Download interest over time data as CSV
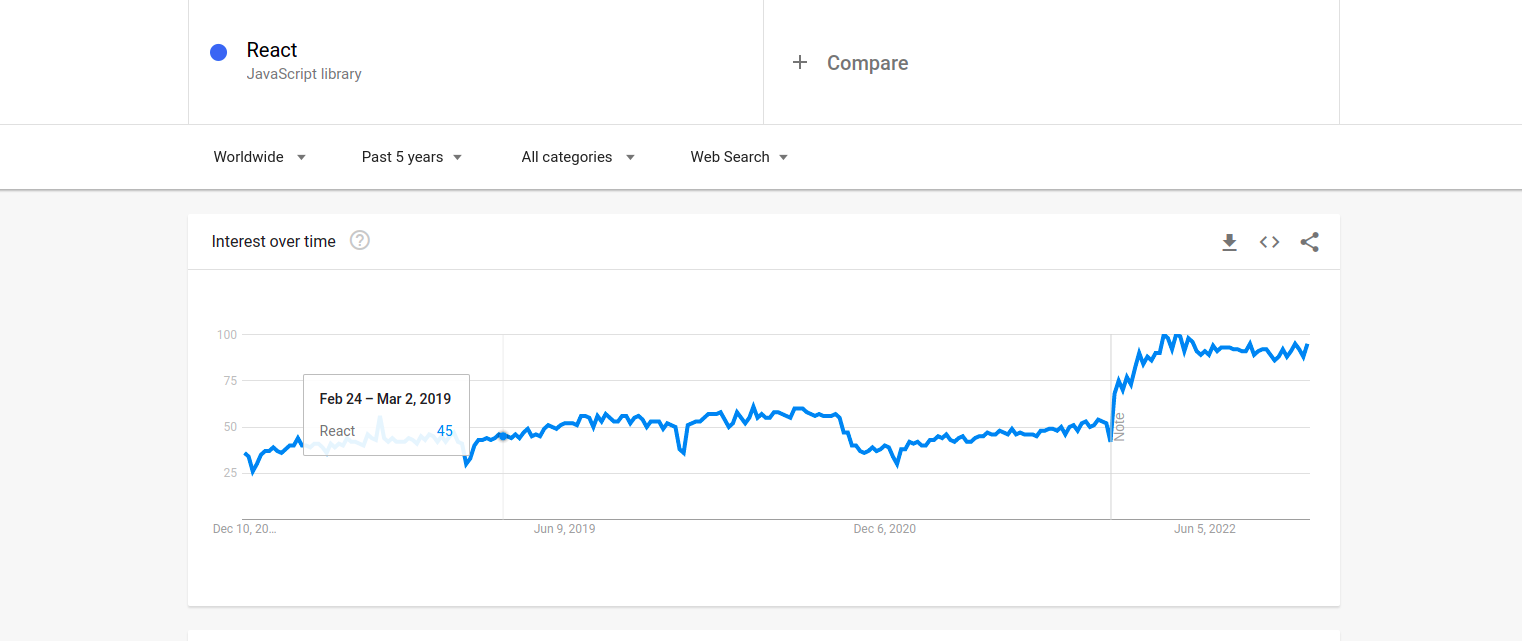 (1229, 242)
